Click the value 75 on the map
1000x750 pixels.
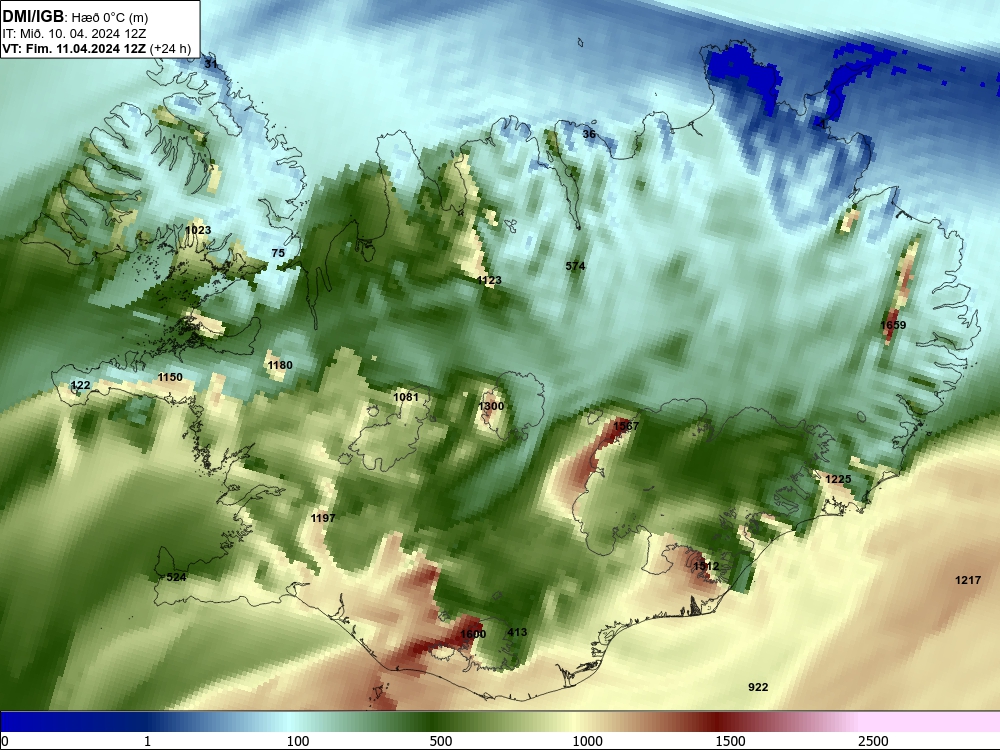pos(278,253)
